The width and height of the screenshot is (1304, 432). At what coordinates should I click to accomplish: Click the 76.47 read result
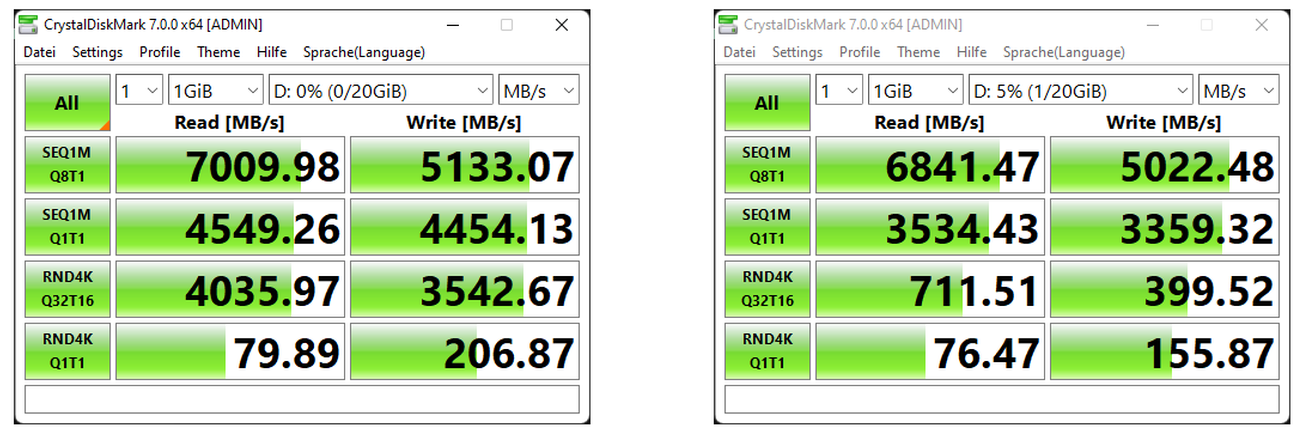(930, 351)
